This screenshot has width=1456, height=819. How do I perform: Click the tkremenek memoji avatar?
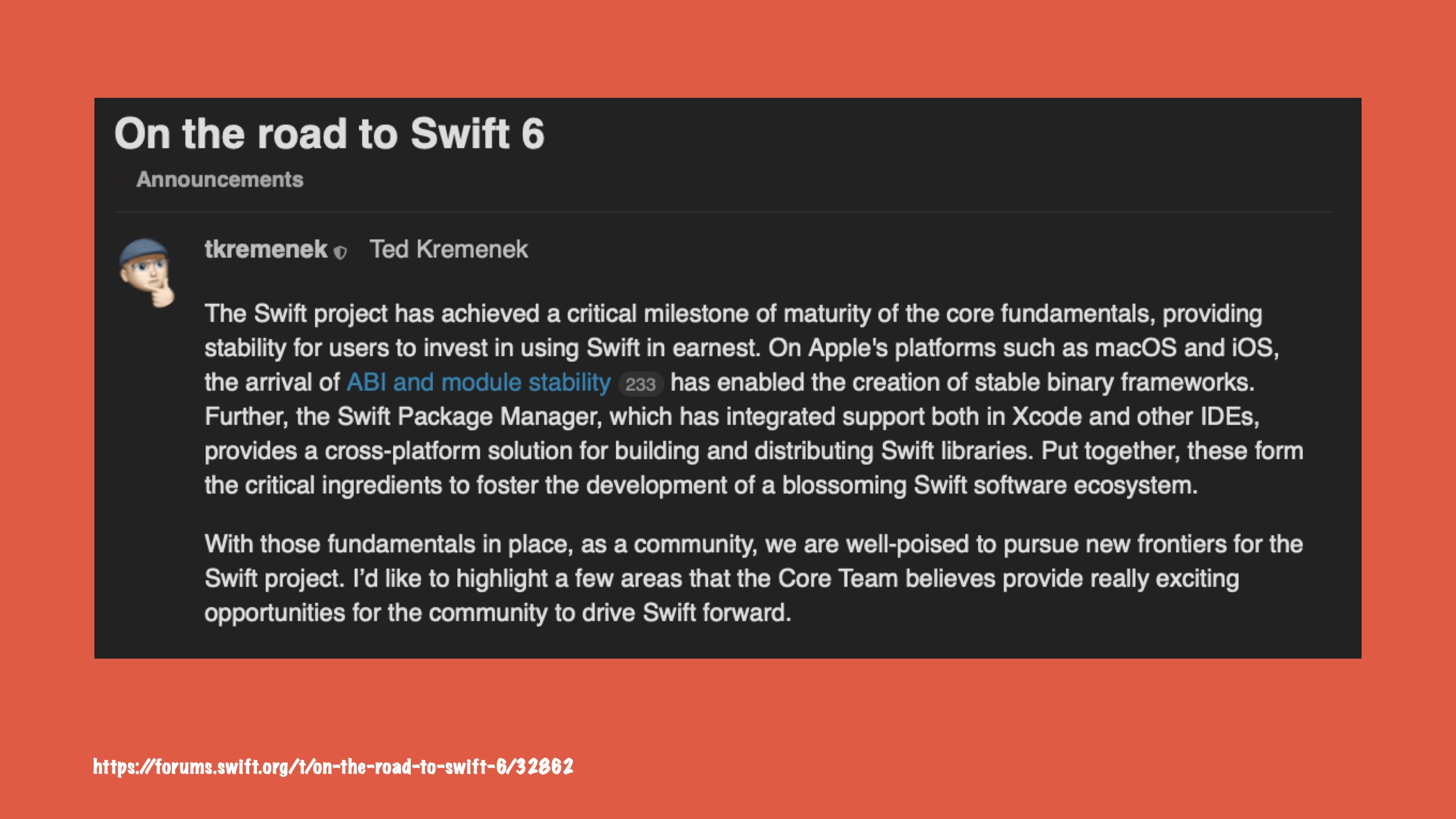point(147,272)
